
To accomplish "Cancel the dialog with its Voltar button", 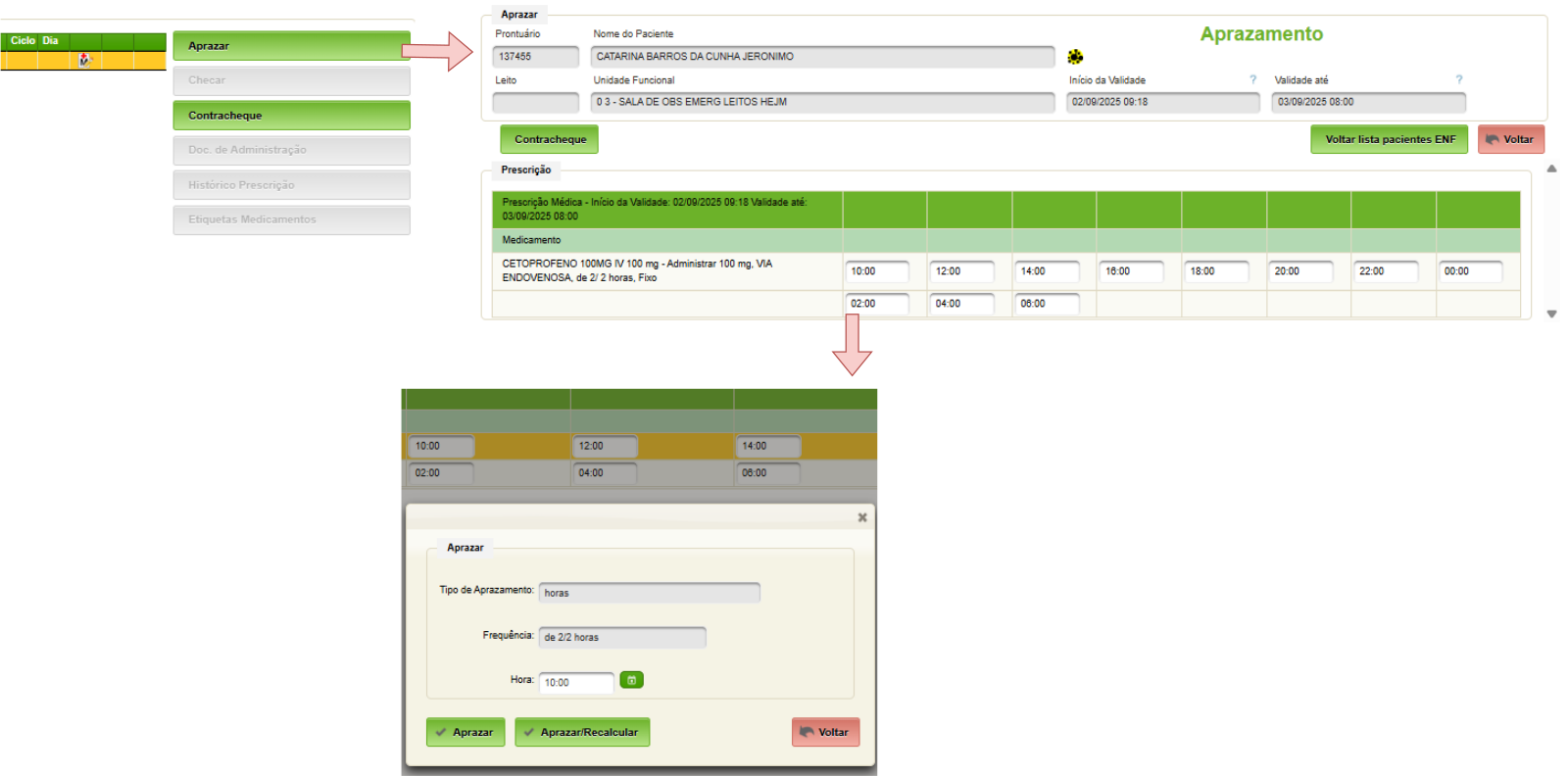I will [x=825, y=732].
